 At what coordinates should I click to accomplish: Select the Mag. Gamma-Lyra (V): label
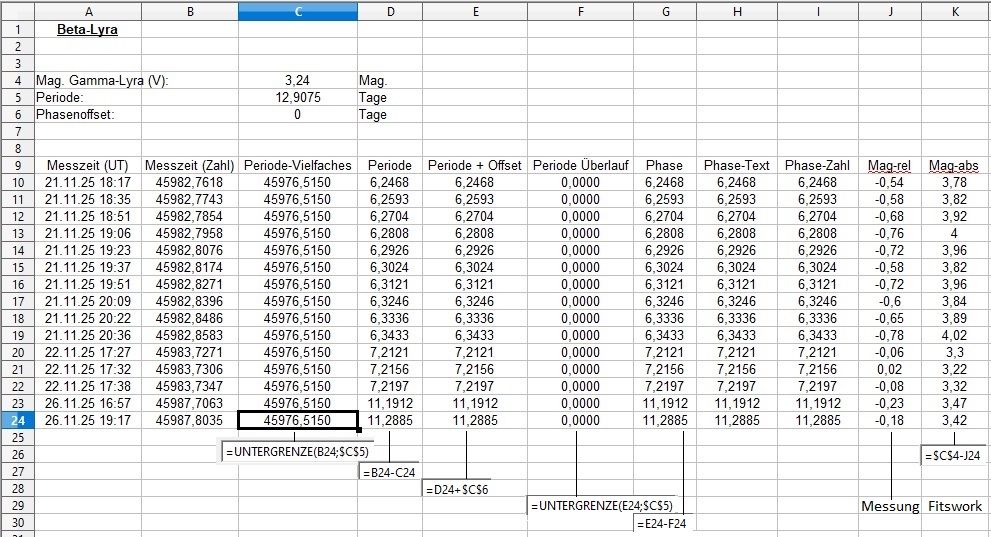pos(102,80)
